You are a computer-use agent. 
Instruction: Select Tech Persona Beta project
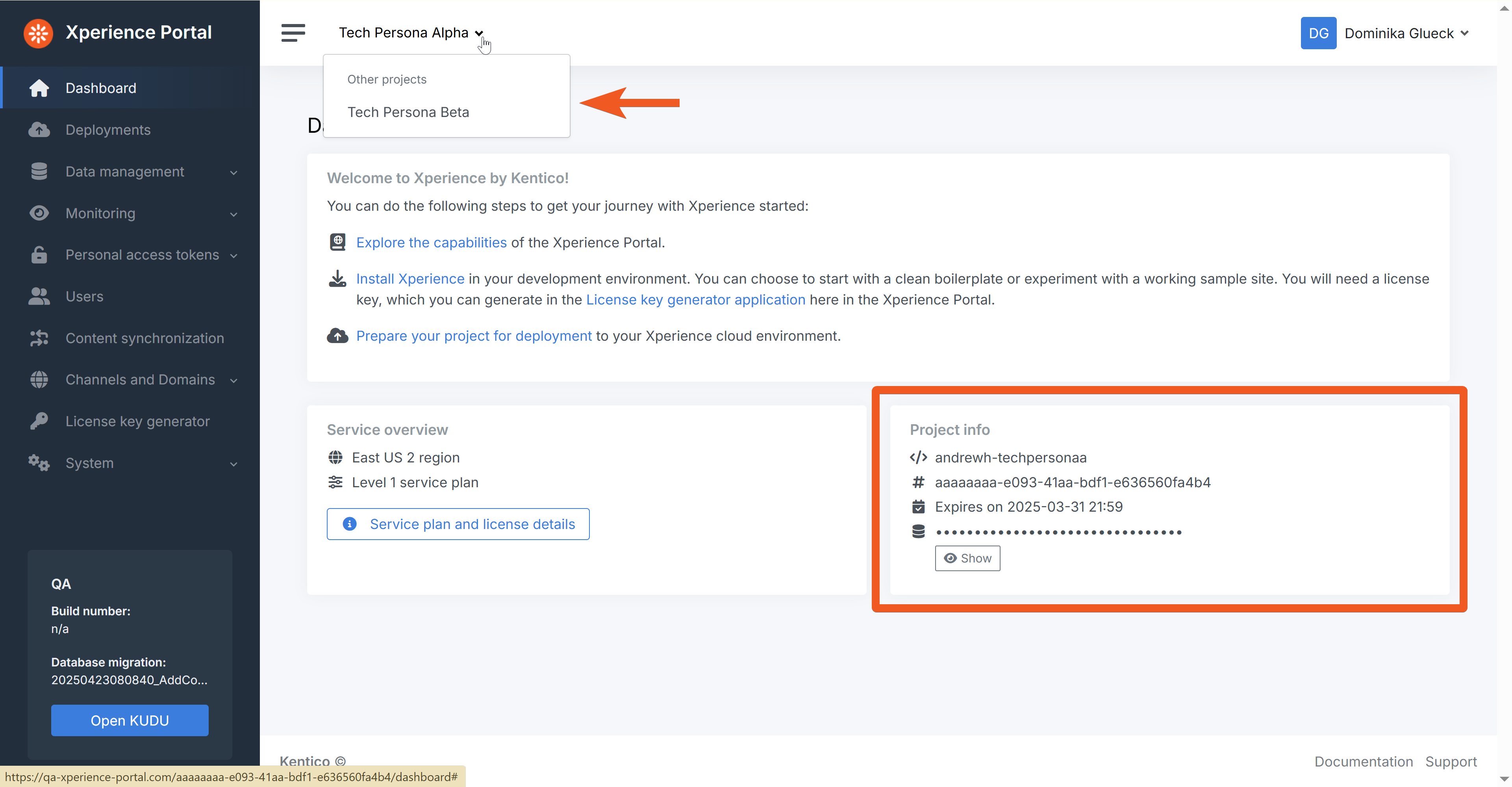point(408,112)
